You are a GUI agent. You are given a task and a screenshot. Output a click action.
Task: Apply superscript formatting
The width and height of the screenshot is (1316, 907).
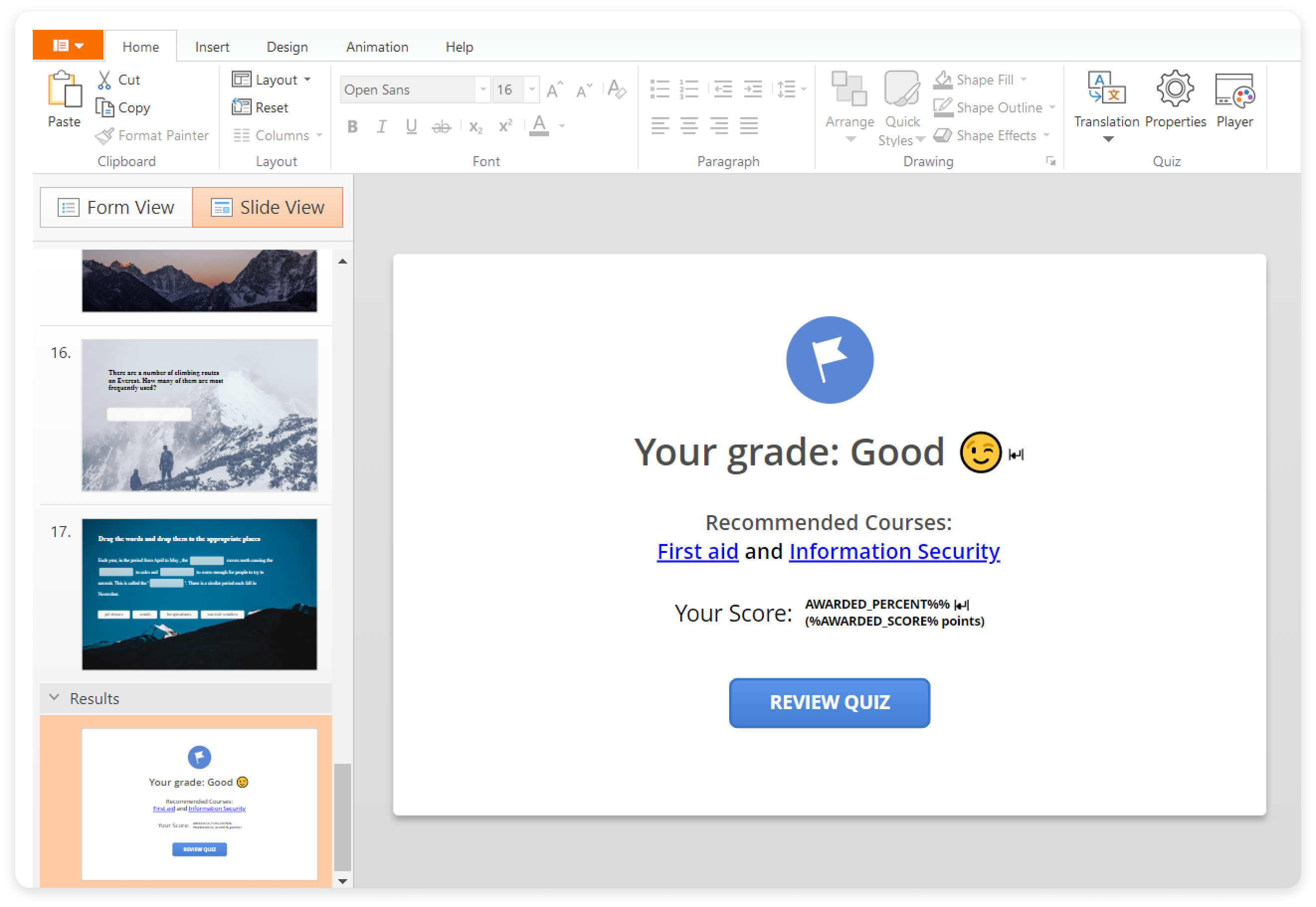[505, 126]
